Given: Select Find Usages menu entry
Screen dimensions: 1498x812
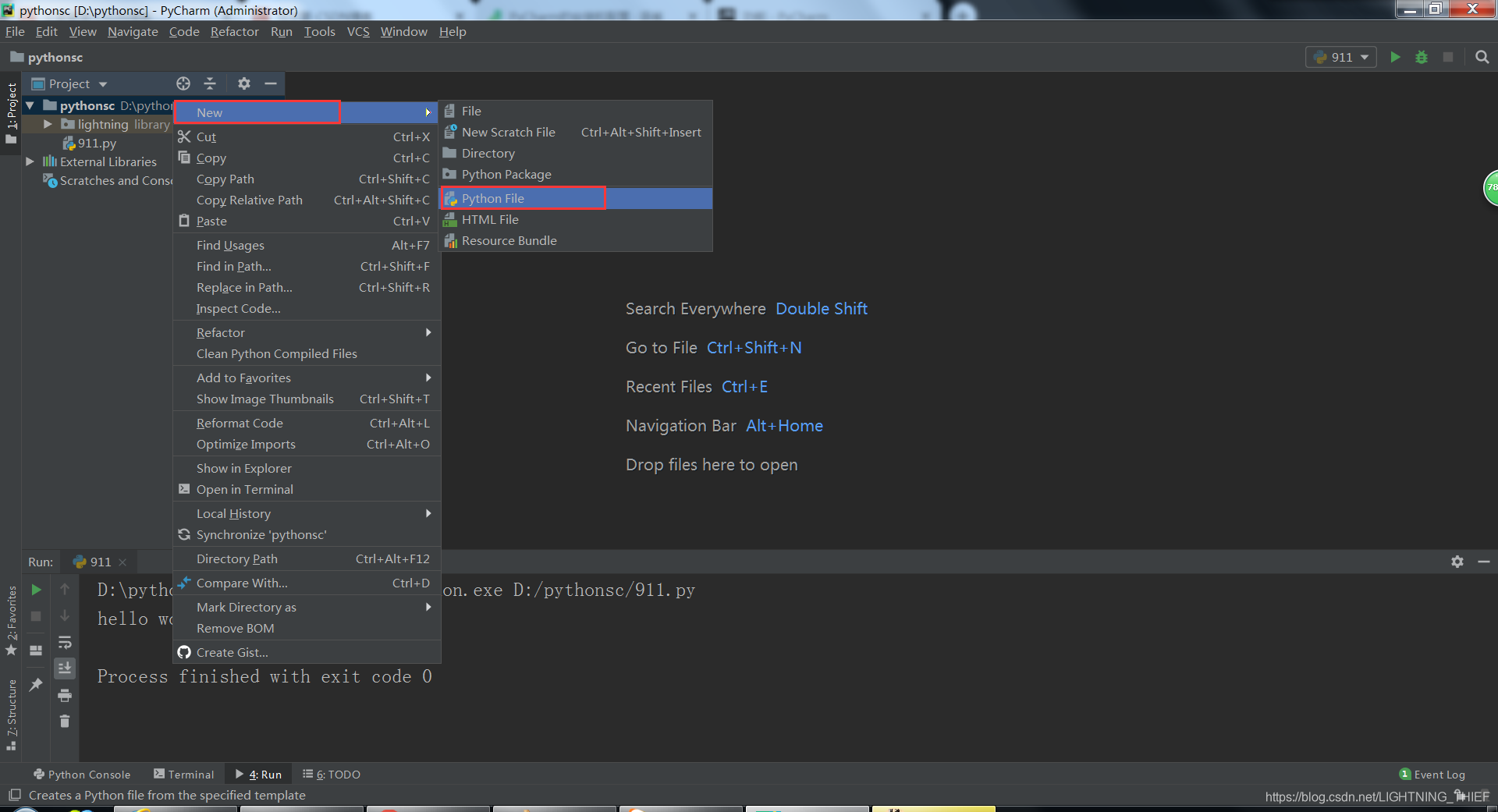Looking at the screenshot, I should [x=307, y=245].
